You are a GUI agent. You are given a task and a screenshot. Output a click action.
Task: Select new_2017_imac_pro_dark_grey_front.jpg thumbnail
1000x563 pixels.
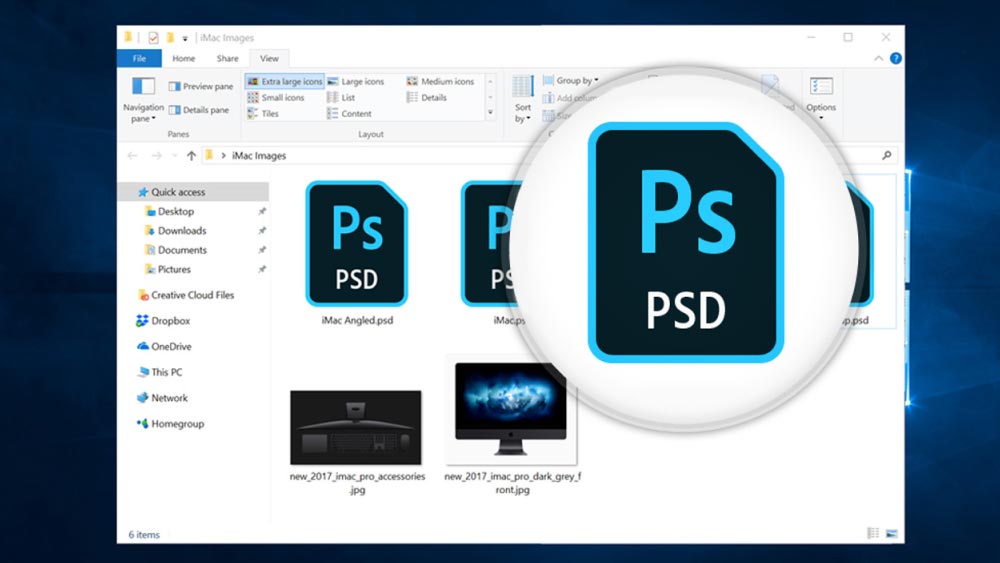pyautogui.click(x=511, y=409)
